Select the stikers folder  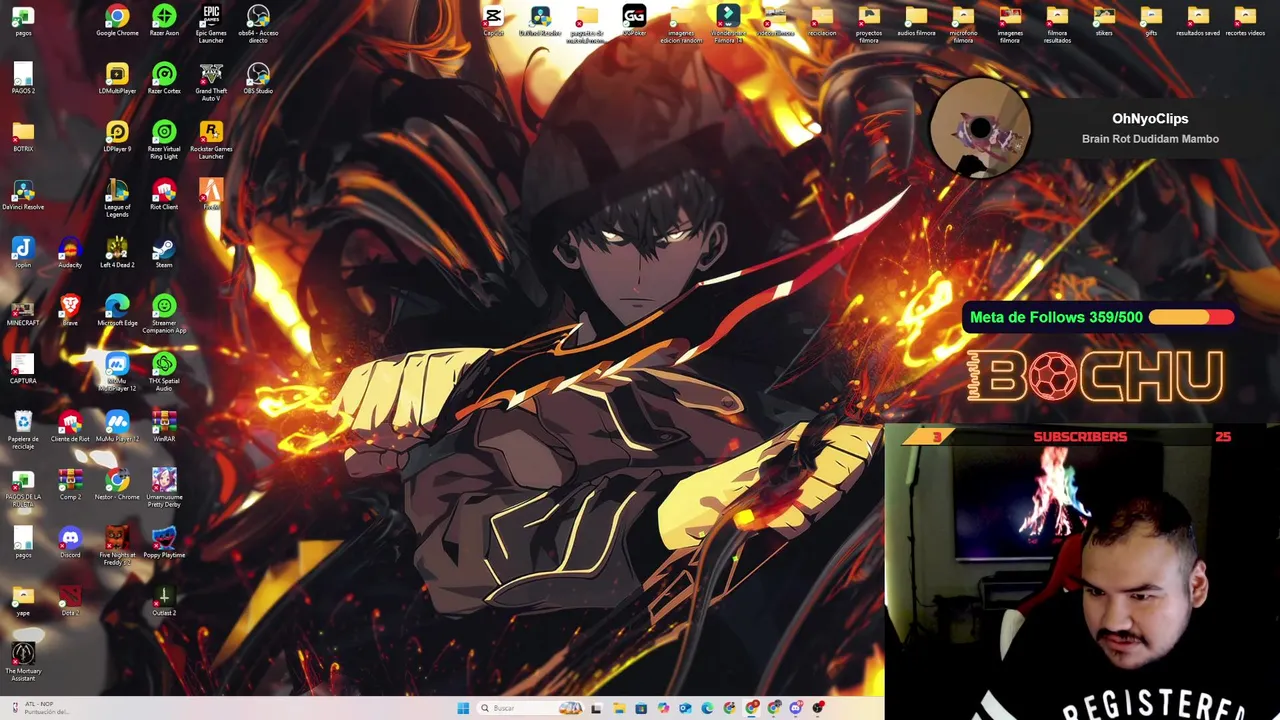click(x=1104, y=20)
